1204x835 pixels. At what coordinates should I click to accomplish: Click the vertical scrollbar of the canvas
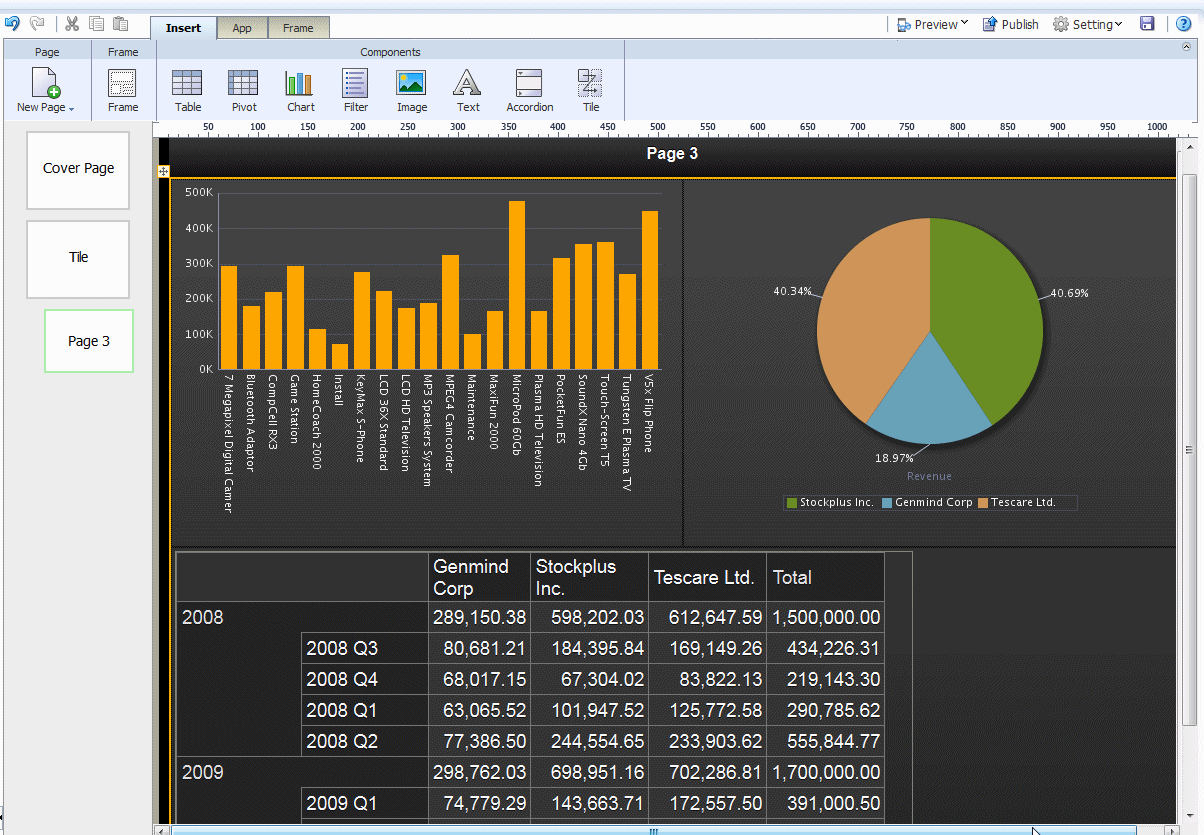point(1189,448)
